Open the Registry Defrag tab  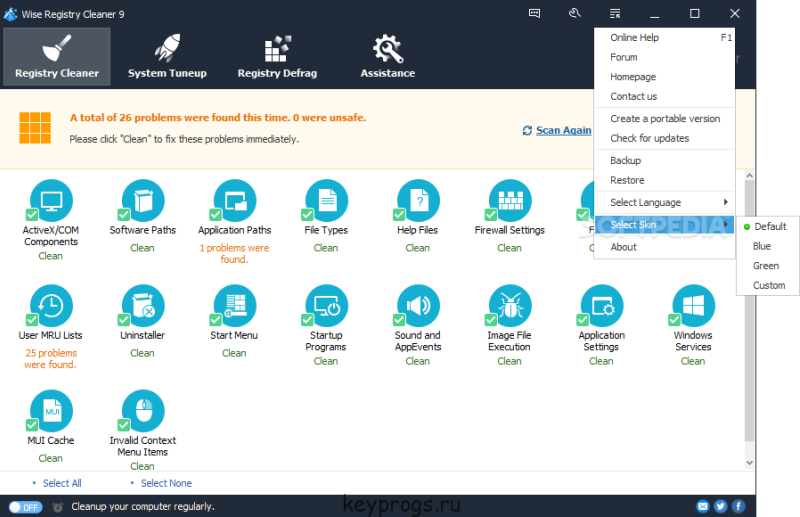click(x=277, y=57)
